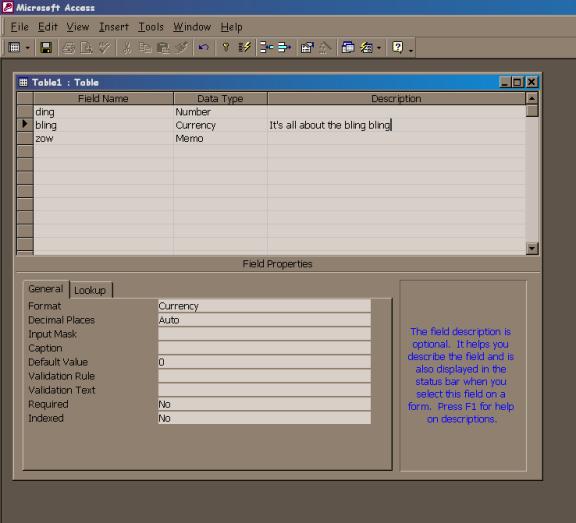Viewport: 576px width, 523px height.
Task: Open the Insert menu
Action: pyautogui.click(x=114, y=27)
